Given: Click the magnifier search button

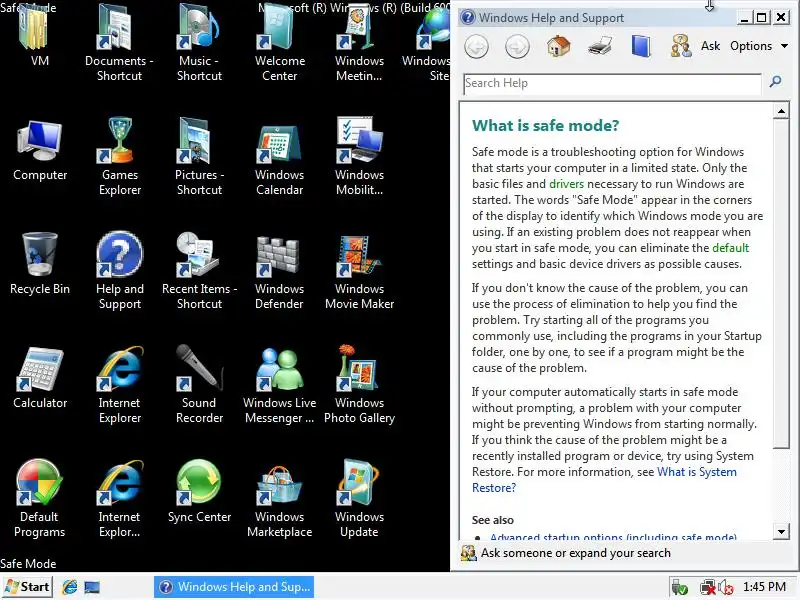Looking at the screenshot, I should point(776,82).
